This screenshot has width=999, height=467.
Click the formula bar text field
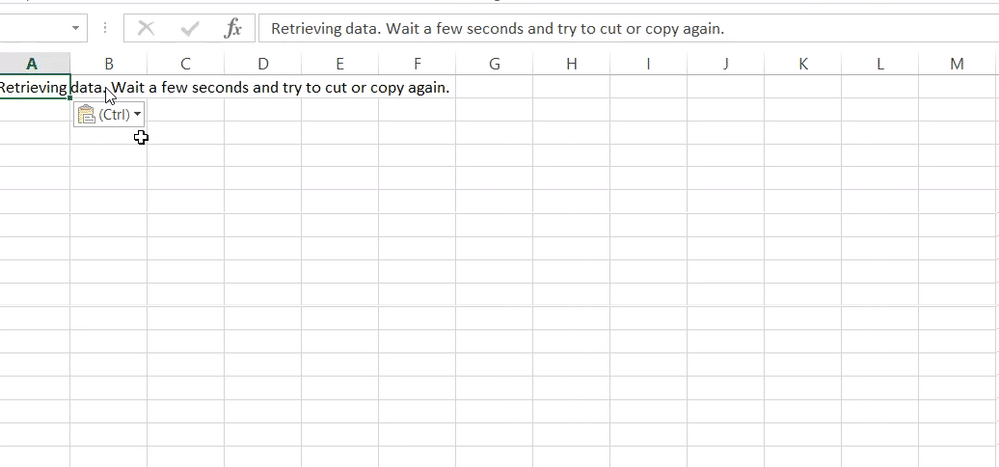(x=628, y=29)
